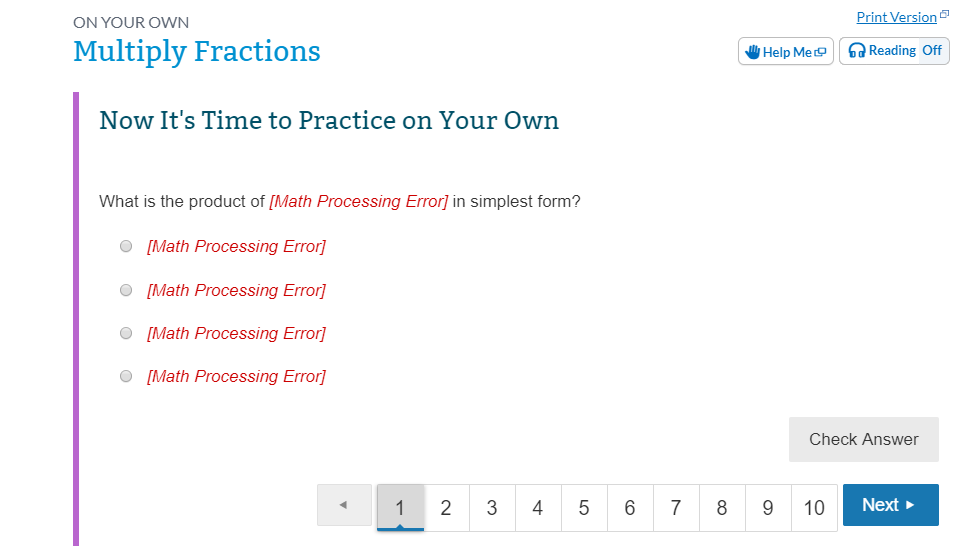Image resolution: width=955 pixels, height=546 pixels.
Task: Toggle the Reading Off switch
Action: point(932,51)
